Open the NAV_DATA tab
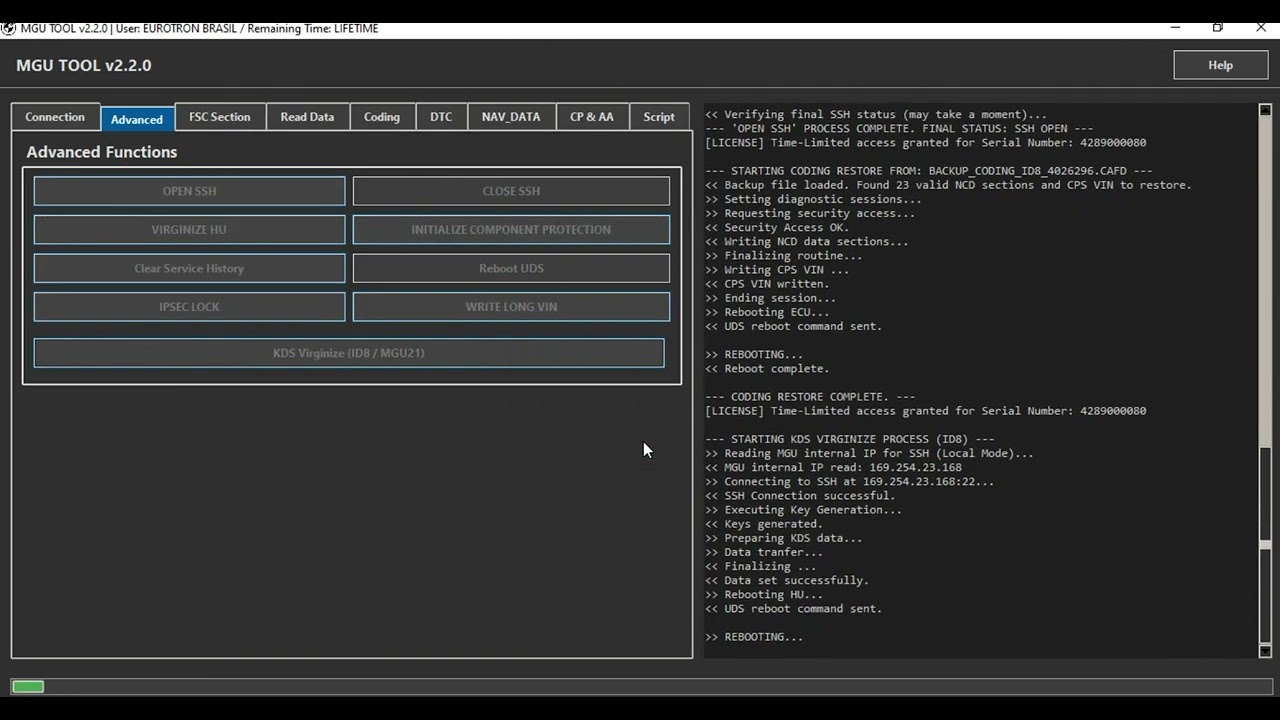Image resolution: width=1280 pixels, height=720 pixels. [511, 117]
